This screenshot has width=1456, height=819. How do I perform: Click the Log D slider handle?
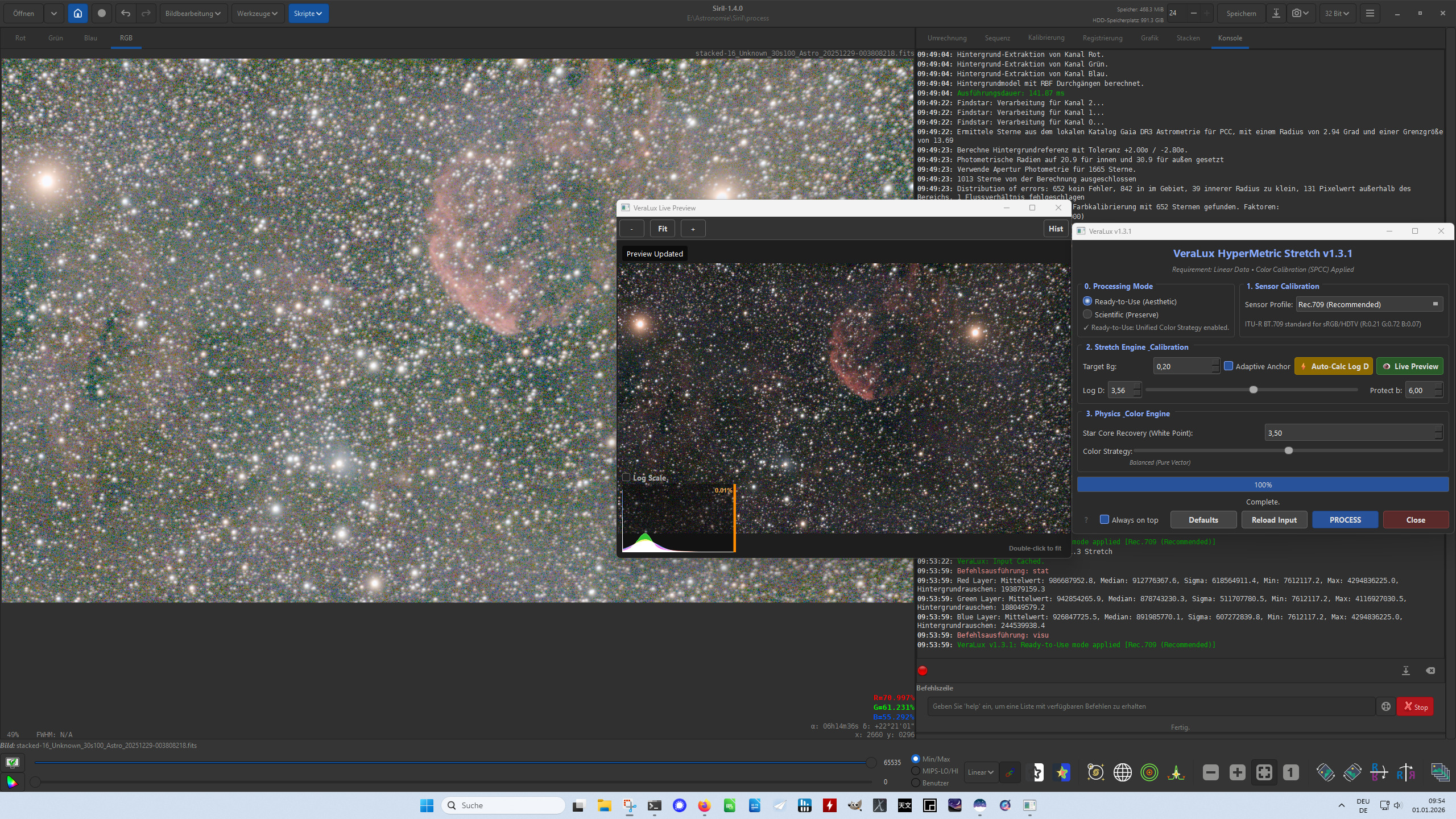pyautogui.click(x=1253, y=390)
